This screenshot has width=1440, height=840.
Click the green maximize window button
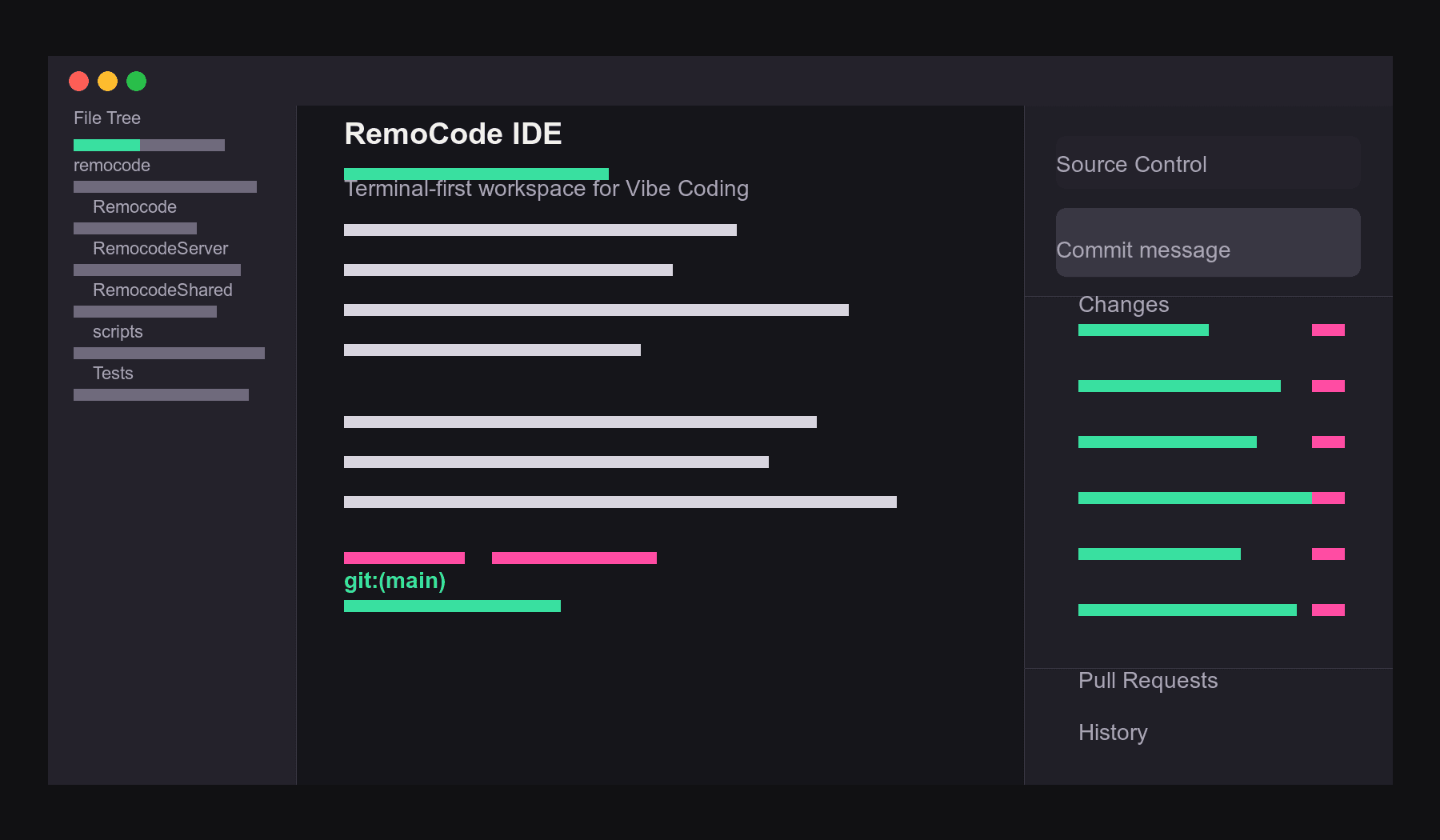(136, 81)
